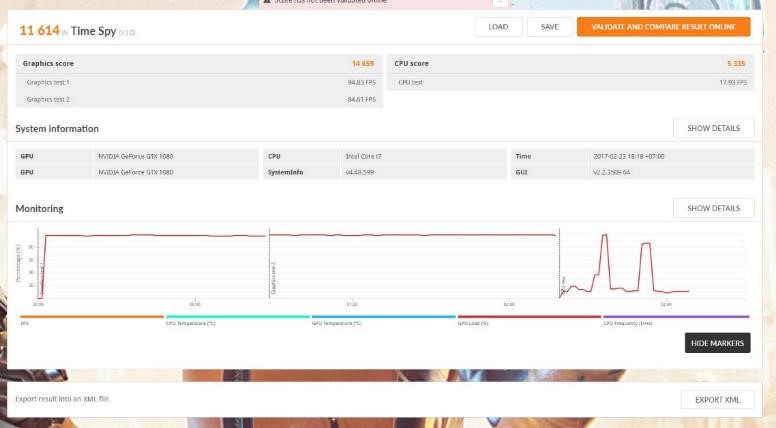Click the Graphics test 2 row label

48,99
